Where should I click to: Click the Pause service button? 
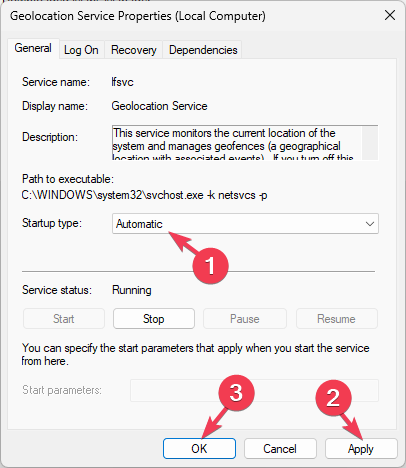coord(245,319)
